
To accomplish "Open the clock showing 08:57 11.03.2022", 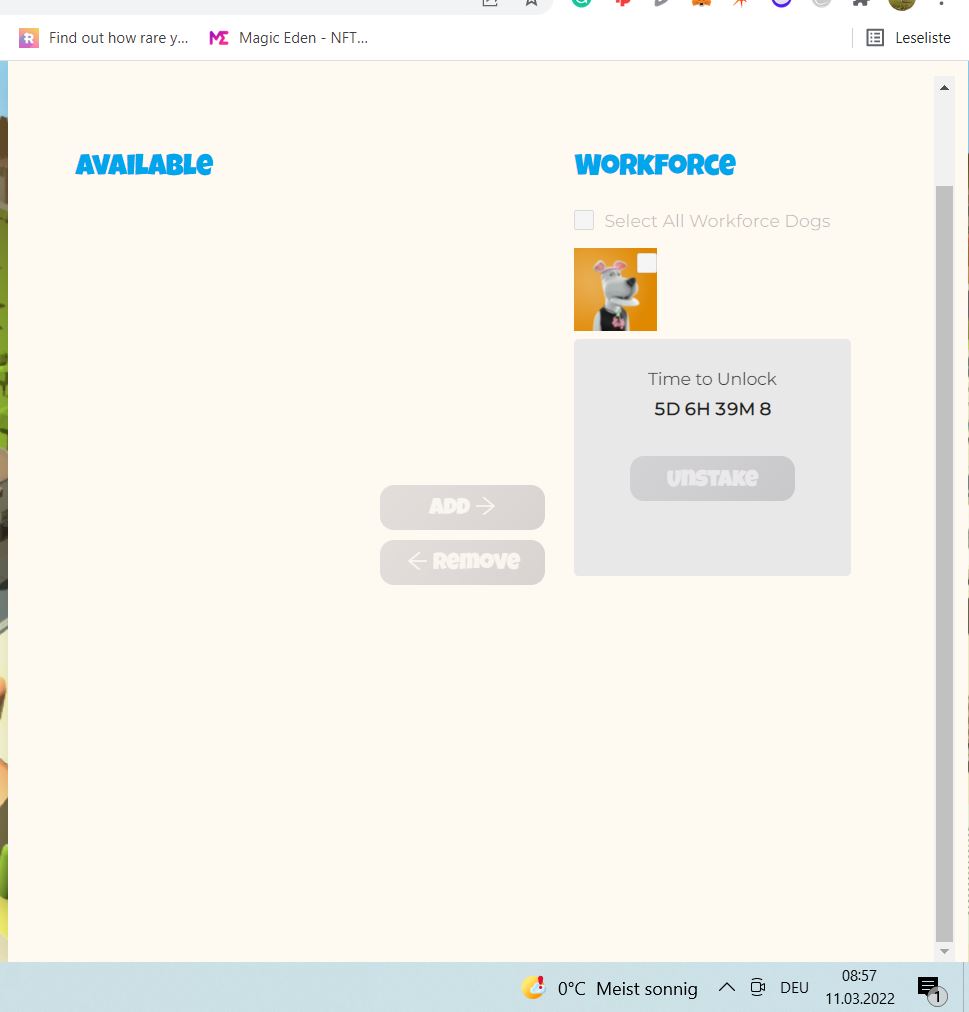I will click(x=860, y=987).
